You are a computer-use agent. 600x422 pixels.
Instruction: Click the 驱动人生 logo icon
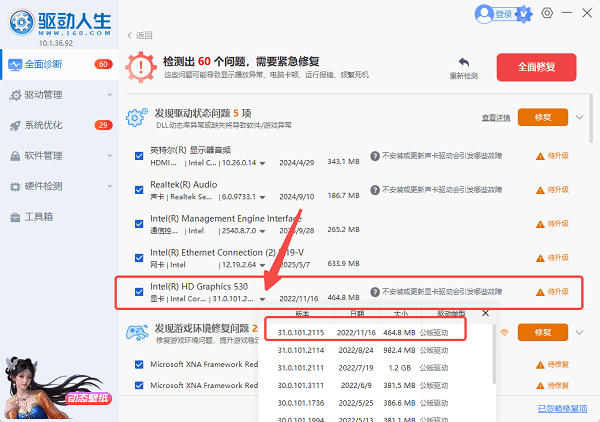pos(22,23)
